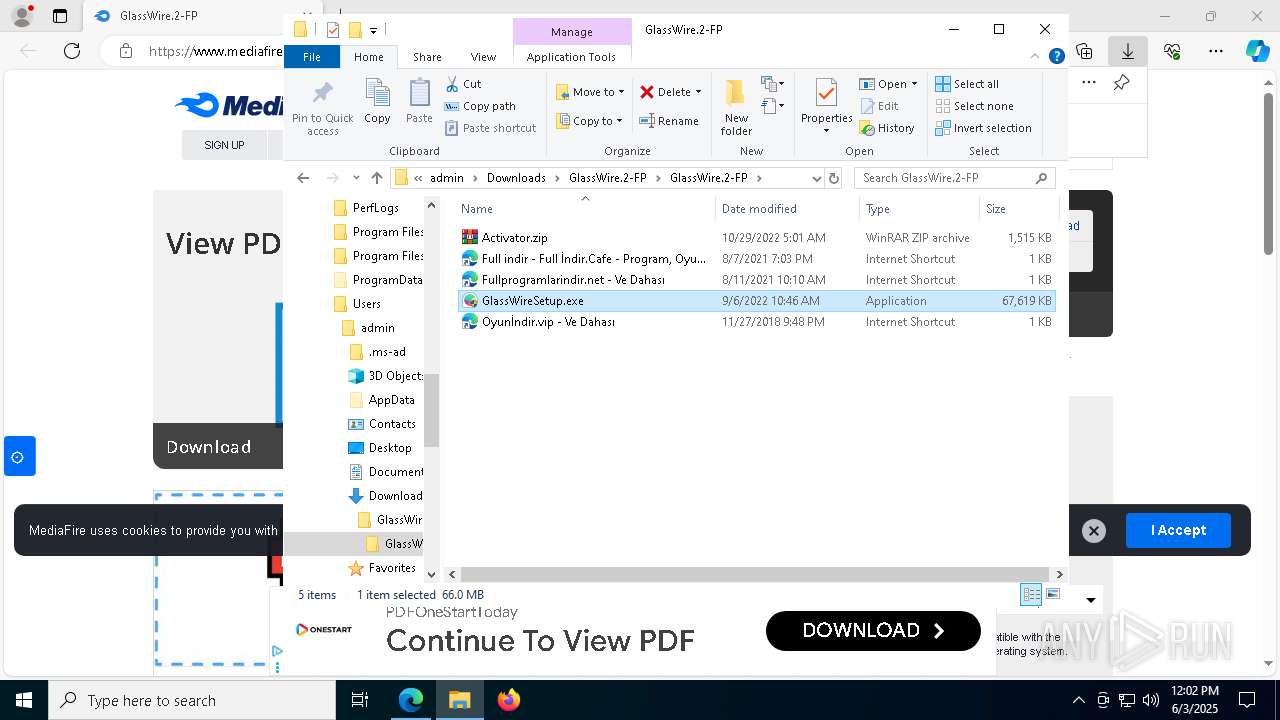Image resolution: width=1280 pixels, height=720 pixels.
Task: Open Application Tools tab
Action: click(x=571, y=57)
